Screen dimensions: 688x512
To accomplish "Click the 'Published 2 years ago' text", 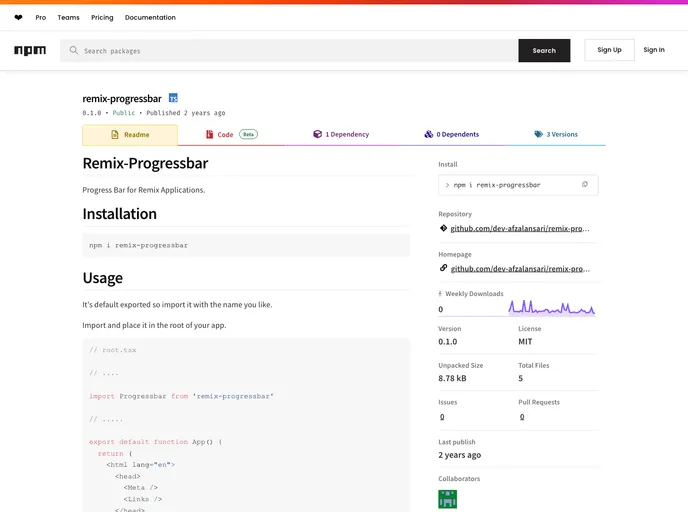I will pyautogui.click(x=186, y=113).
